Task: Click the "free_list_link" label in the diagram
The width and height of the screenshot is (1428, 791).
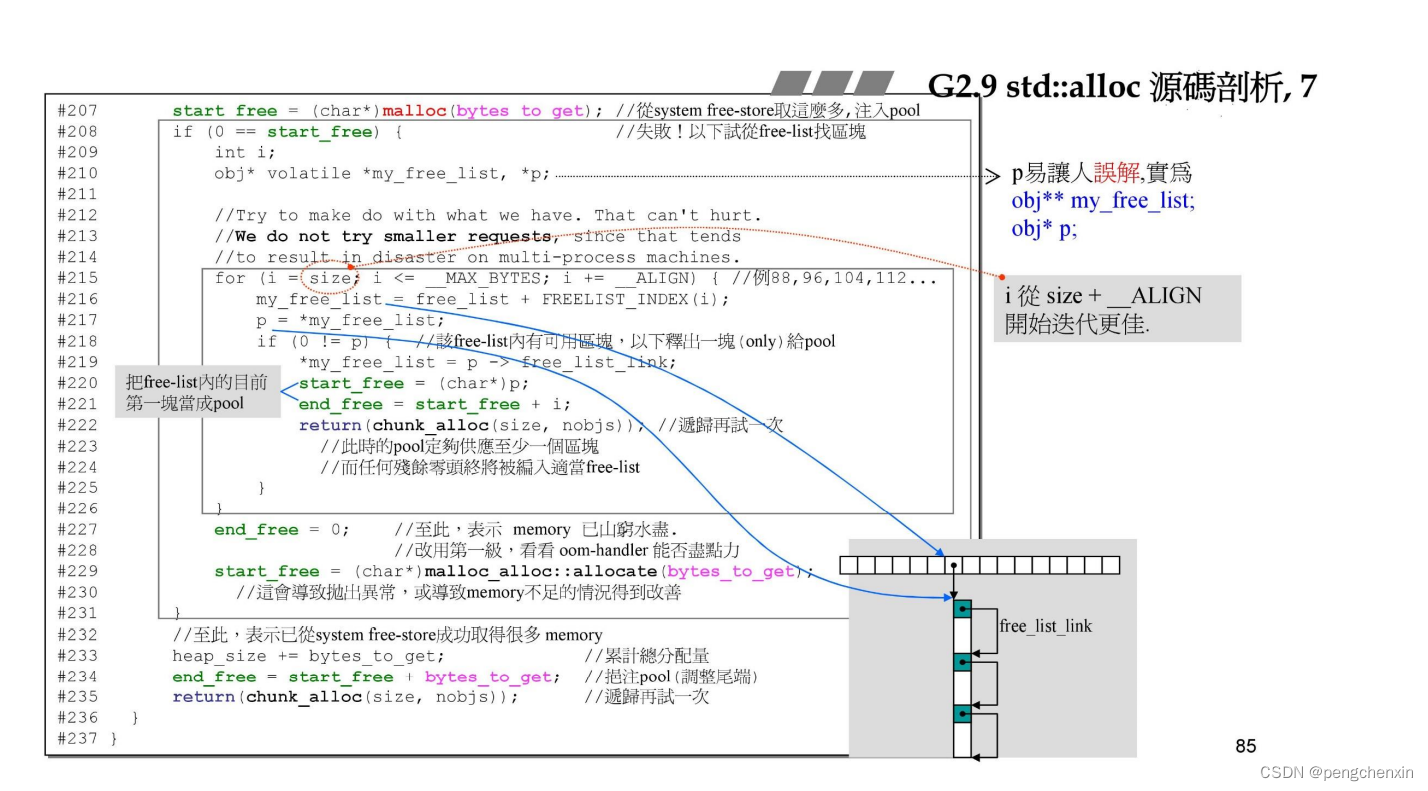Action: click(x=1046, y=626)
